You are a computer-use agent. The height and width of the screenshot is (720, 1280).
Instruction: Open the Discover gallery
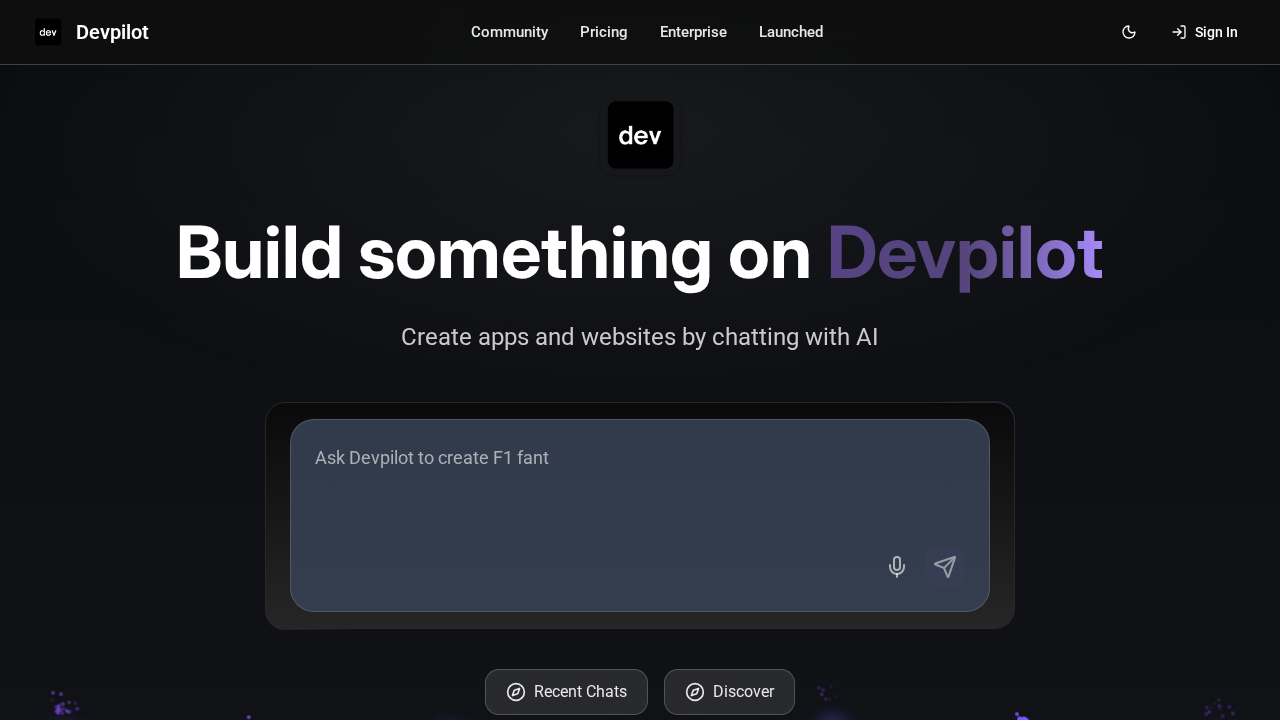[729, 691]
